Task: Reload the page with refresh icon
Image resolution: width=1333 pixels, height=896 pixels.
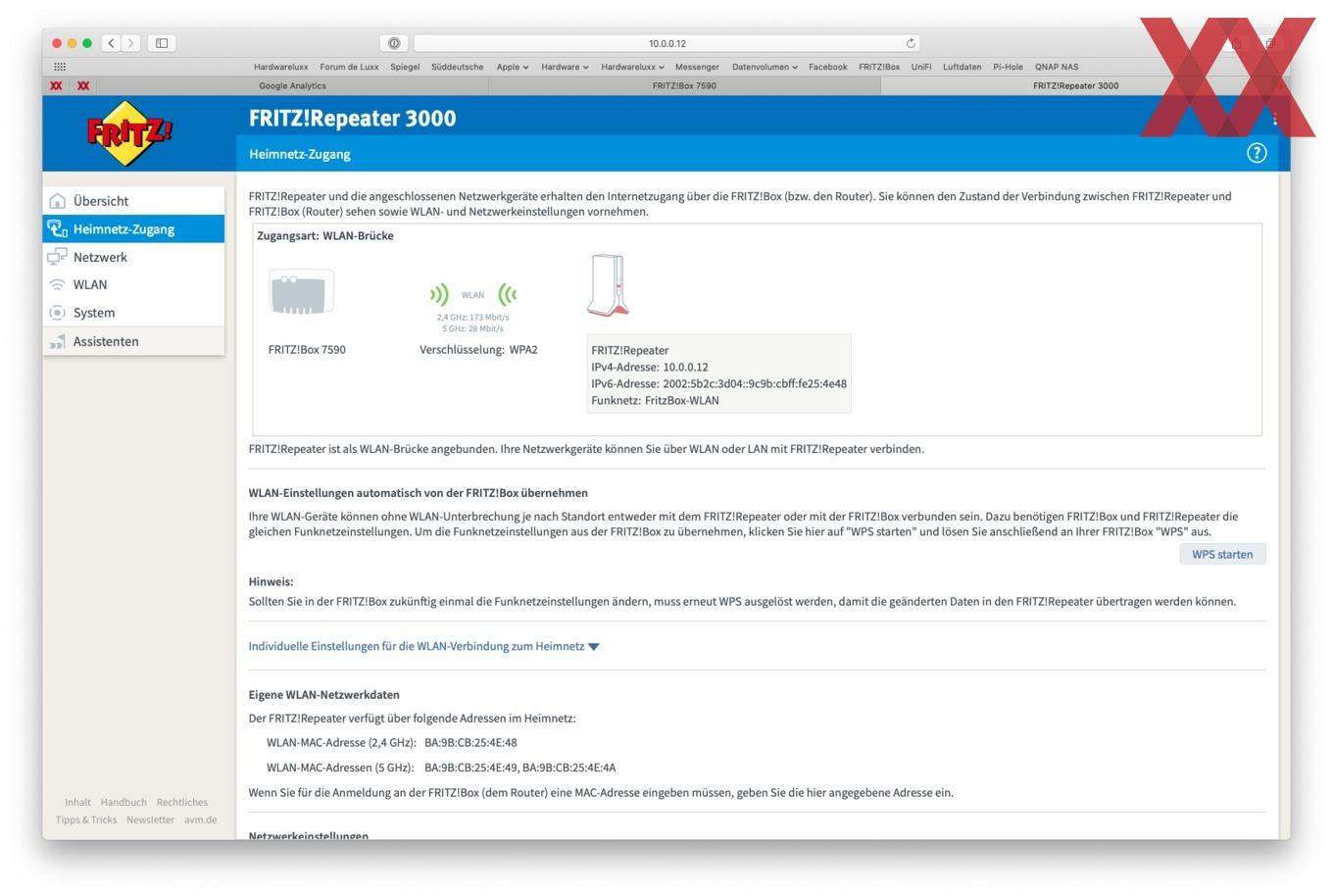Action: 911,43
